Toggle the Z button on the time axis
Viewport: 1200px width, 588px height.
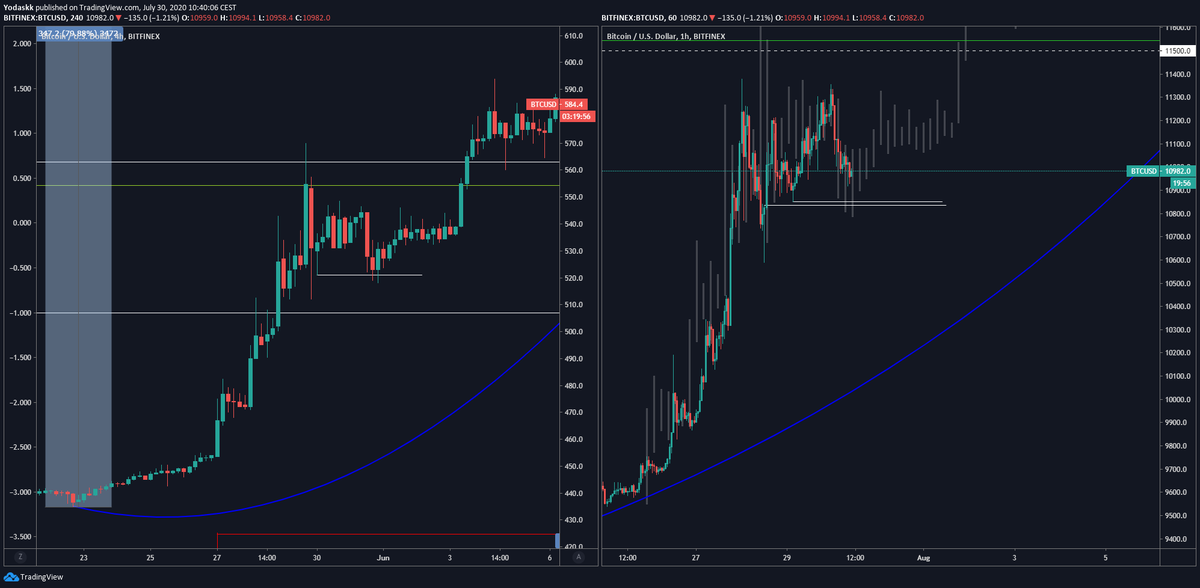(19, 558)
